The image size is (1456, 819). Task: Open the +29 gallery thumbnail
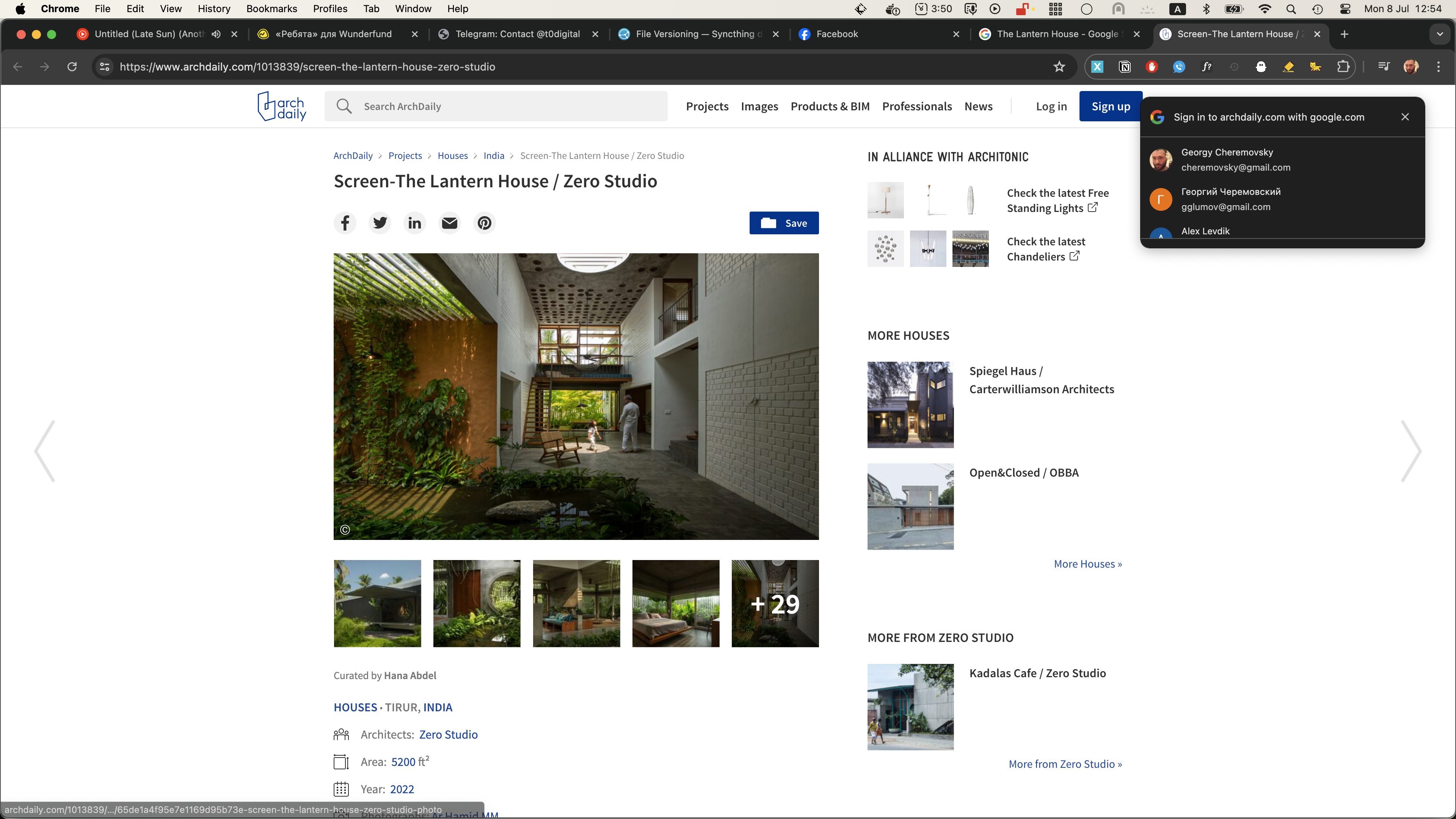point(774,604)
